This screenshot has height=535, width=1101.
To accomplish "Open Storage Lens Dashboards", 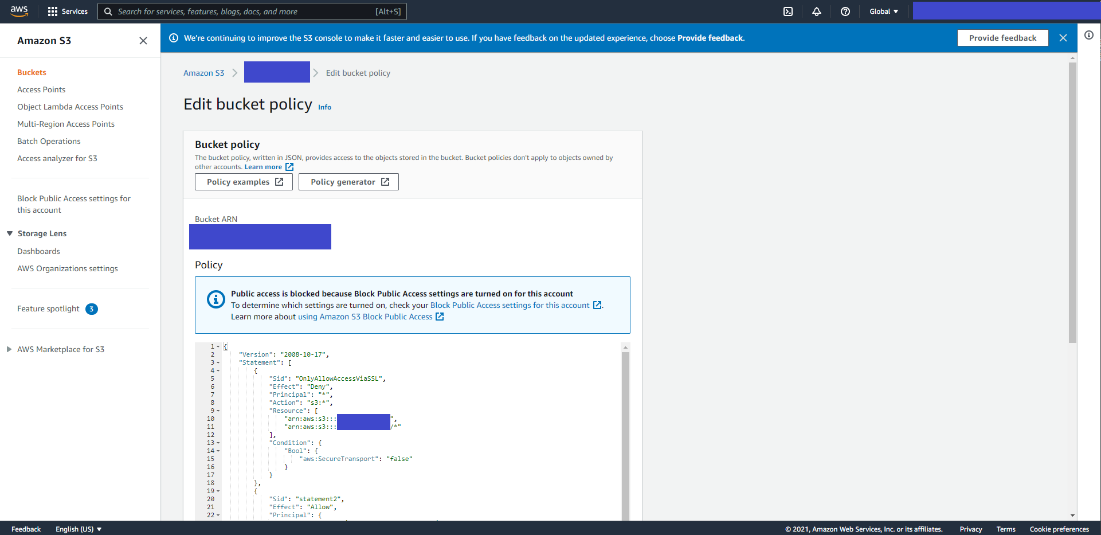I will 39,251.
